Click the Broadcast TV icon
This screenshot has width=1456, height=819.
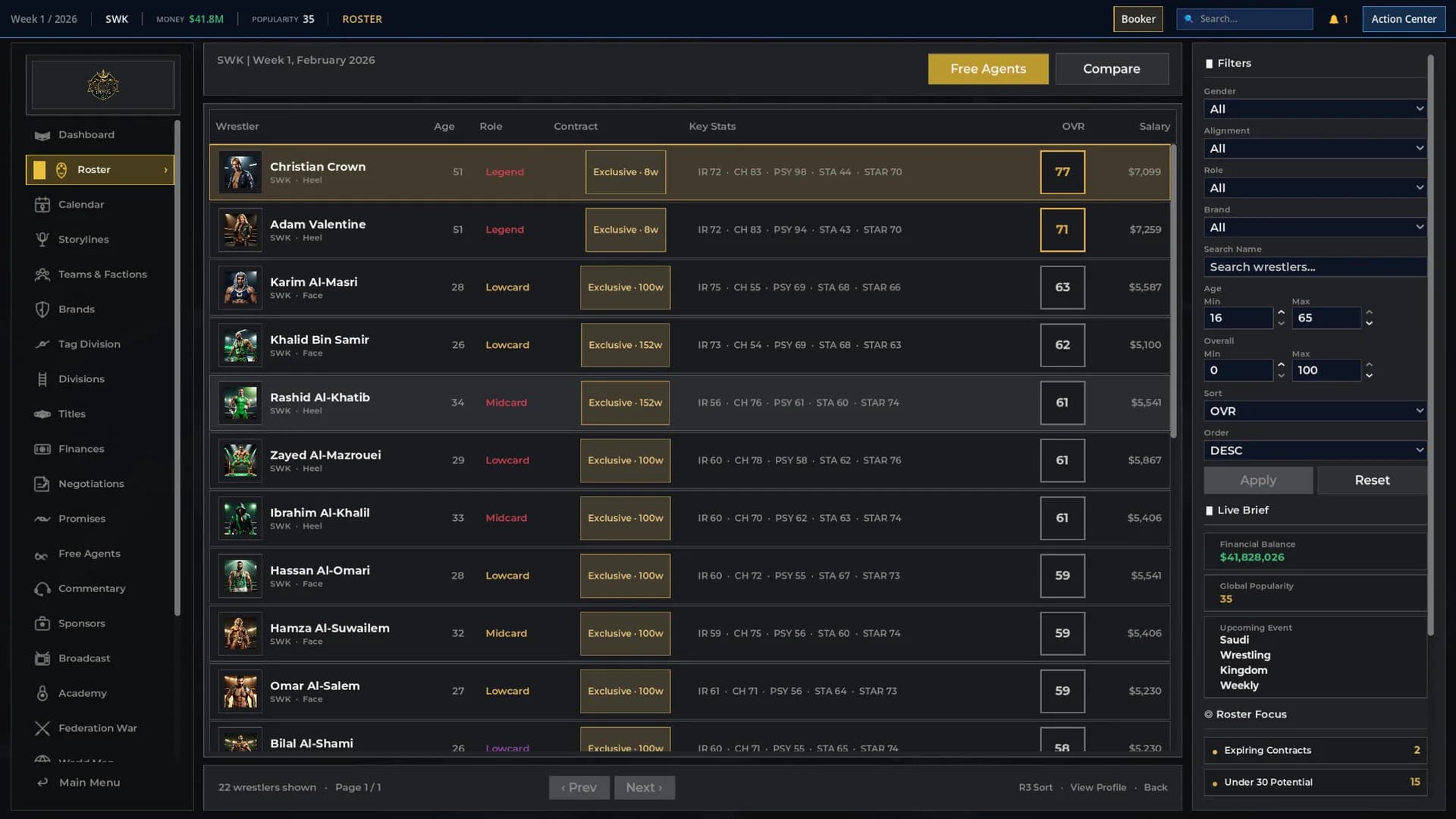coord(42,658)
